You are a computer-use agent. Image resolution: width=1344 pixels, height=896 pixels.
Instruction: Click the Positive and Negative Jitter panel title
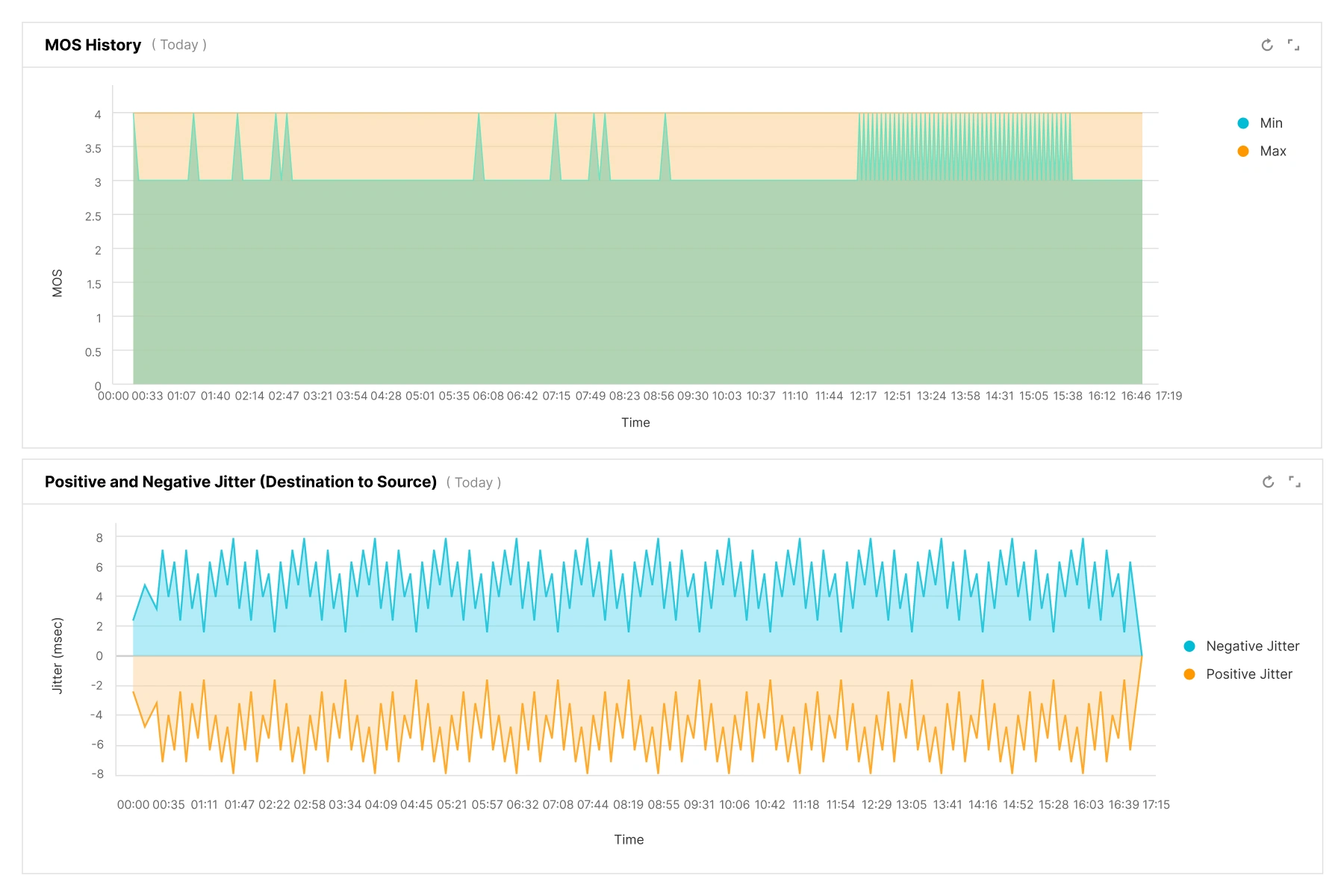click(x=240, y=482)
